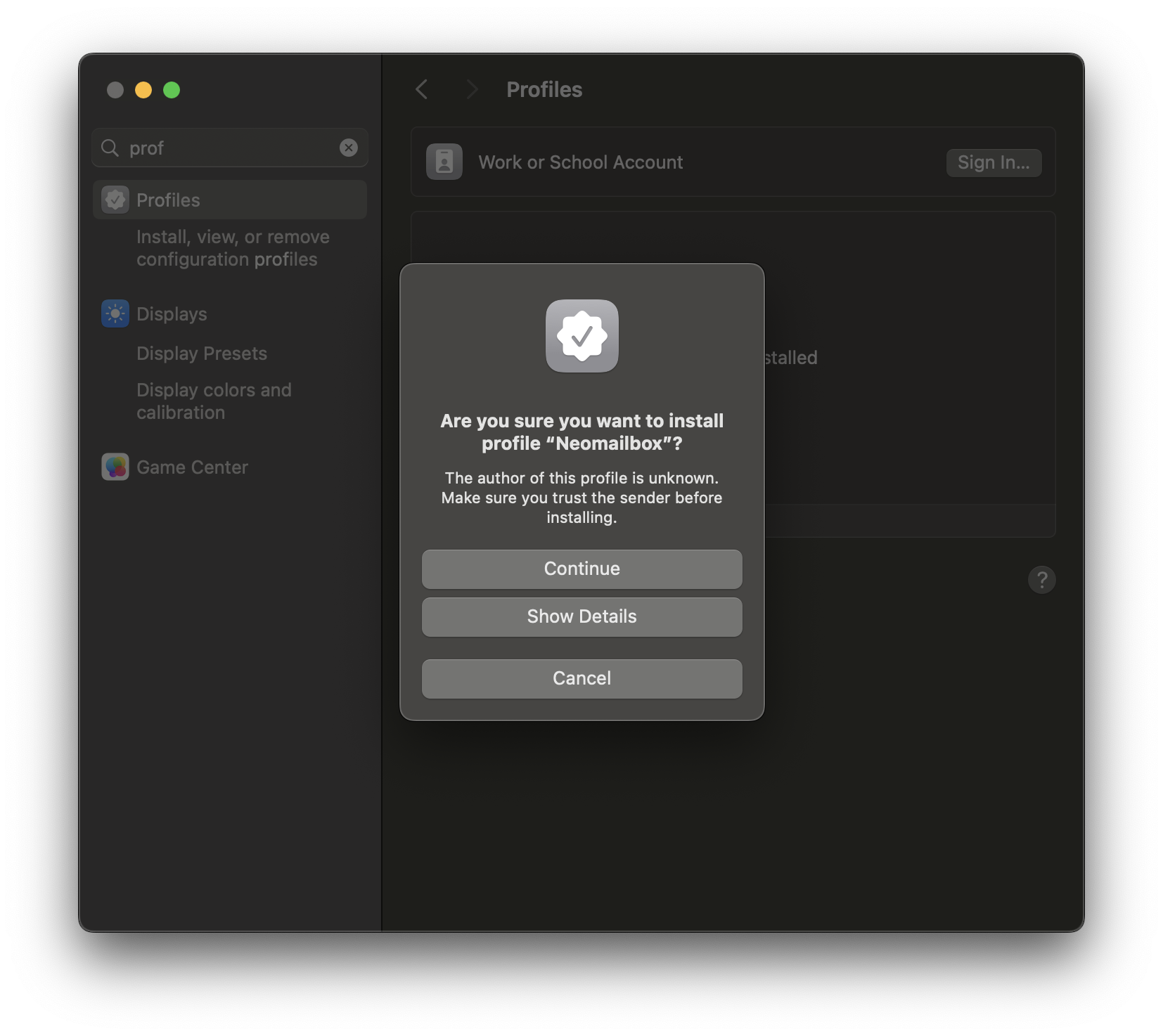Open Display colors and calibration result
Screen dimensions: 1163x1036
click(214, 401)
